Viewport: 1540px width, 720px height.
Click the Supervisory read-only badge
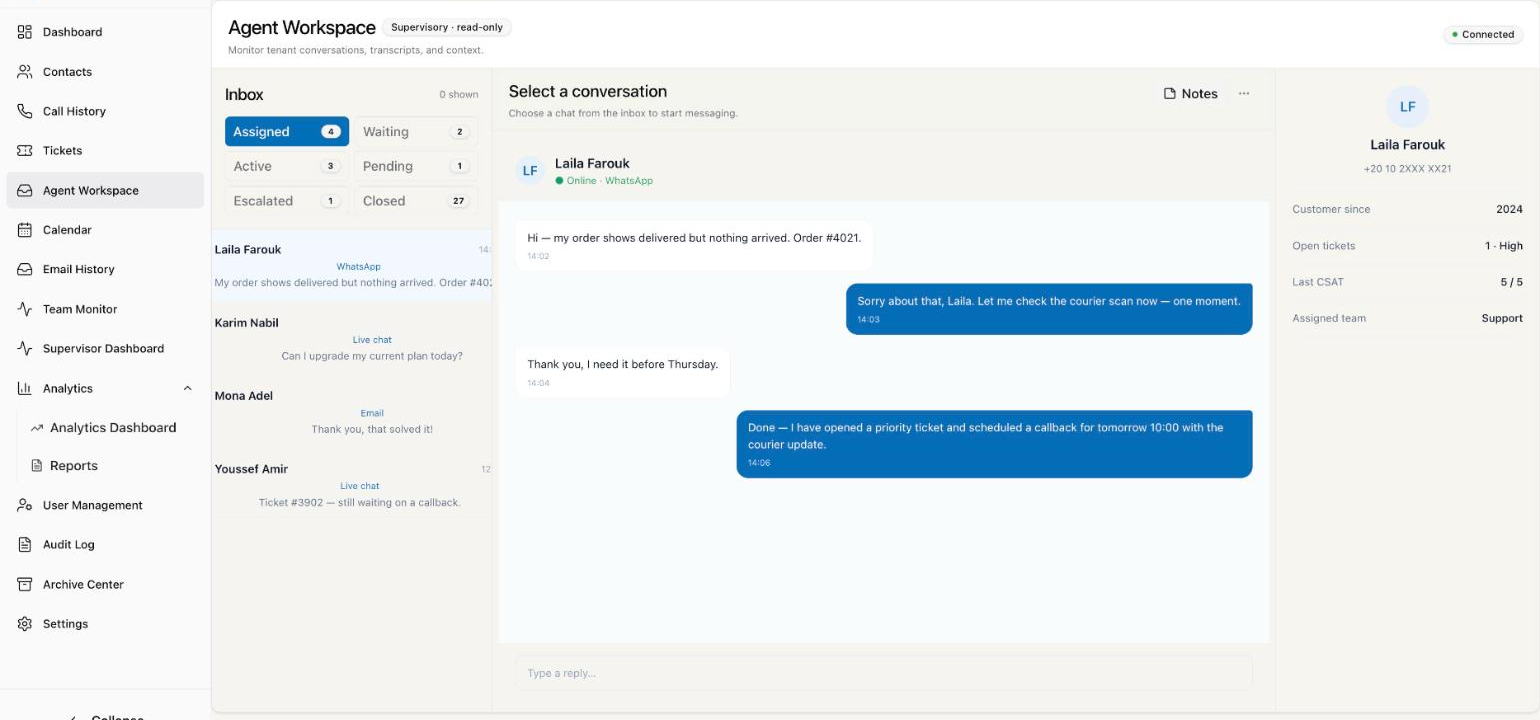click(447, 28)
